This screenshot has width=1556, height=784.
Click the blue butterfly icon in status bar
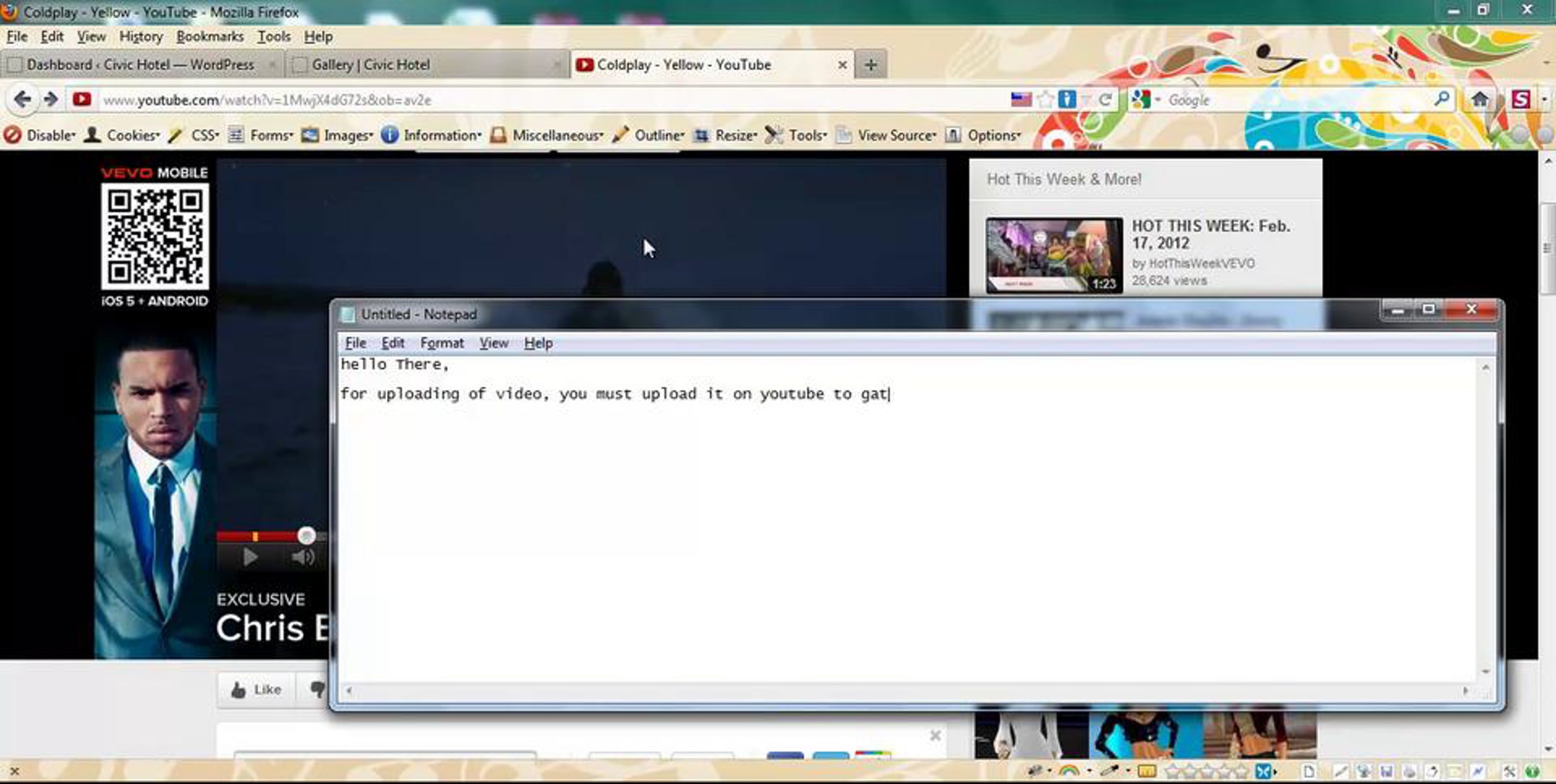point(1263,771)
